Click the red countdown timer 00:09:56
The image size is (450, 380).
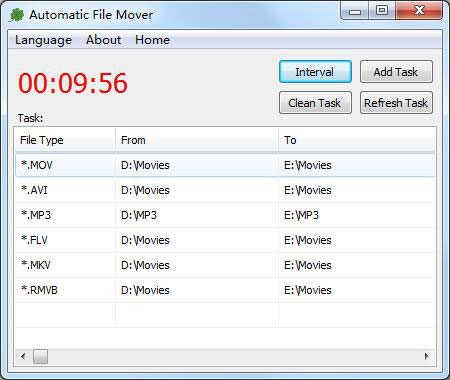(73, 83)
